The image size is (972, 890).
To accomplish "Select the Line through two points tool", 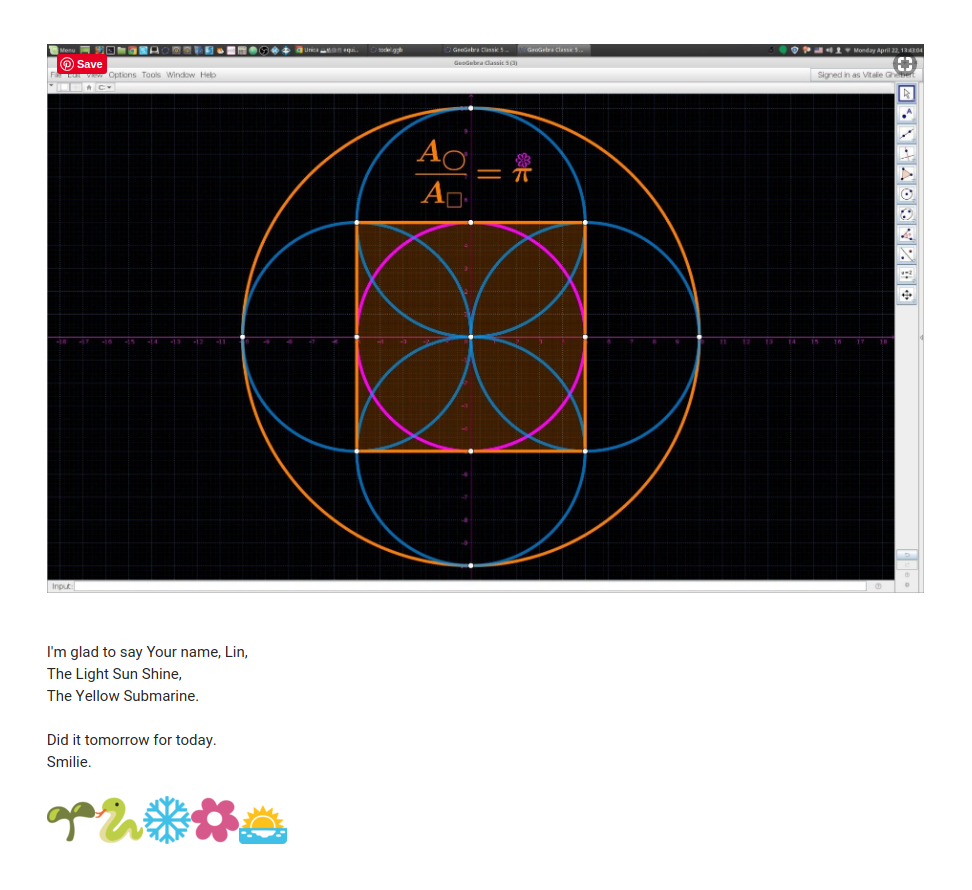I will 906,134.
